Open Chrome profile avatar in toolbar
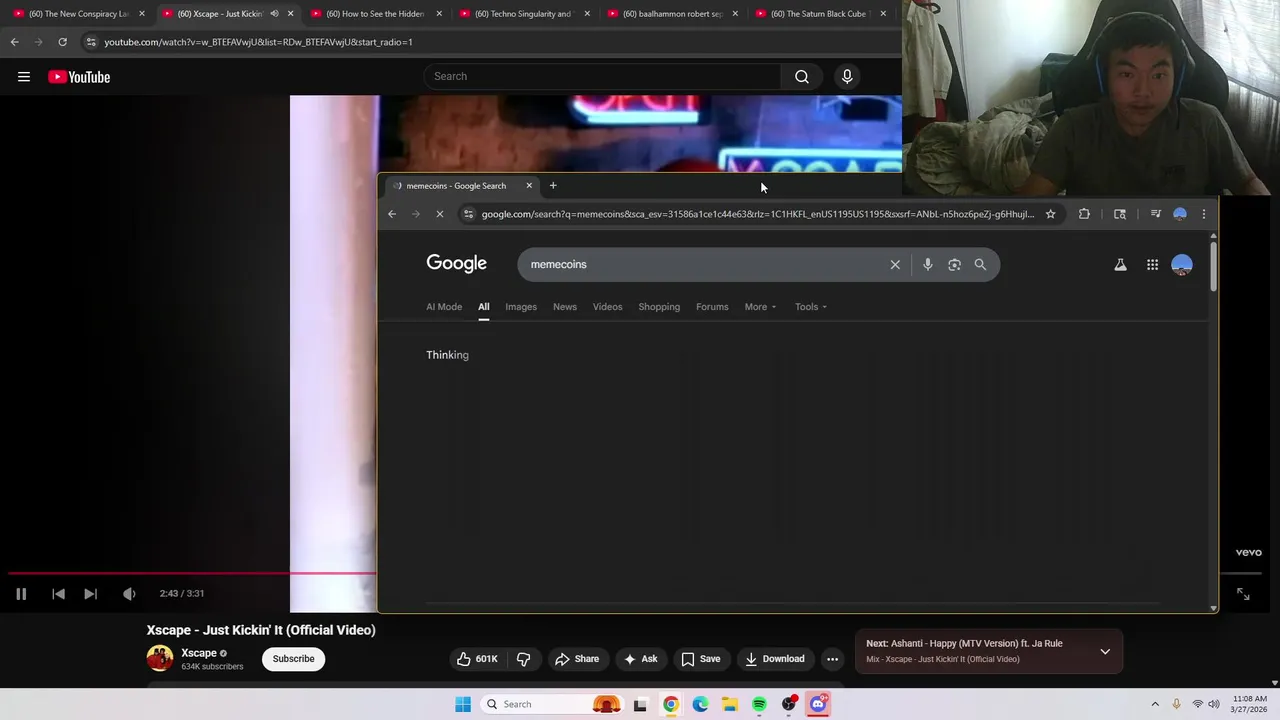Screen dimensions: 1280x720 coord(1180,214)
